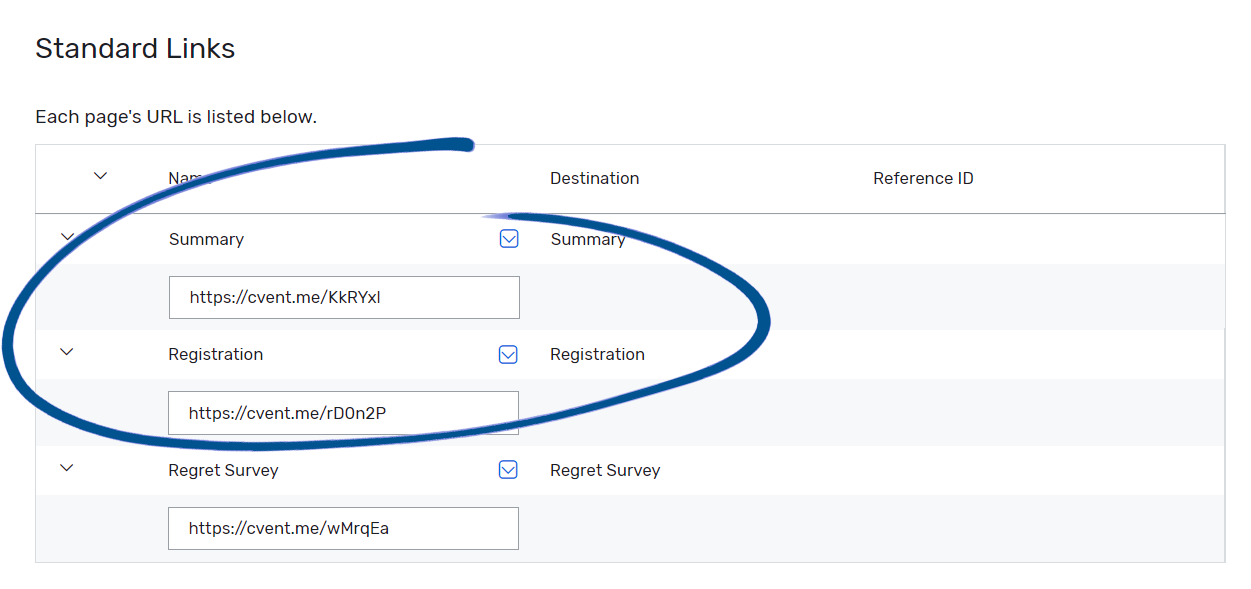The image size is (1251, 589).
Task: Click the Registration destination label
Action: [598, 354]
